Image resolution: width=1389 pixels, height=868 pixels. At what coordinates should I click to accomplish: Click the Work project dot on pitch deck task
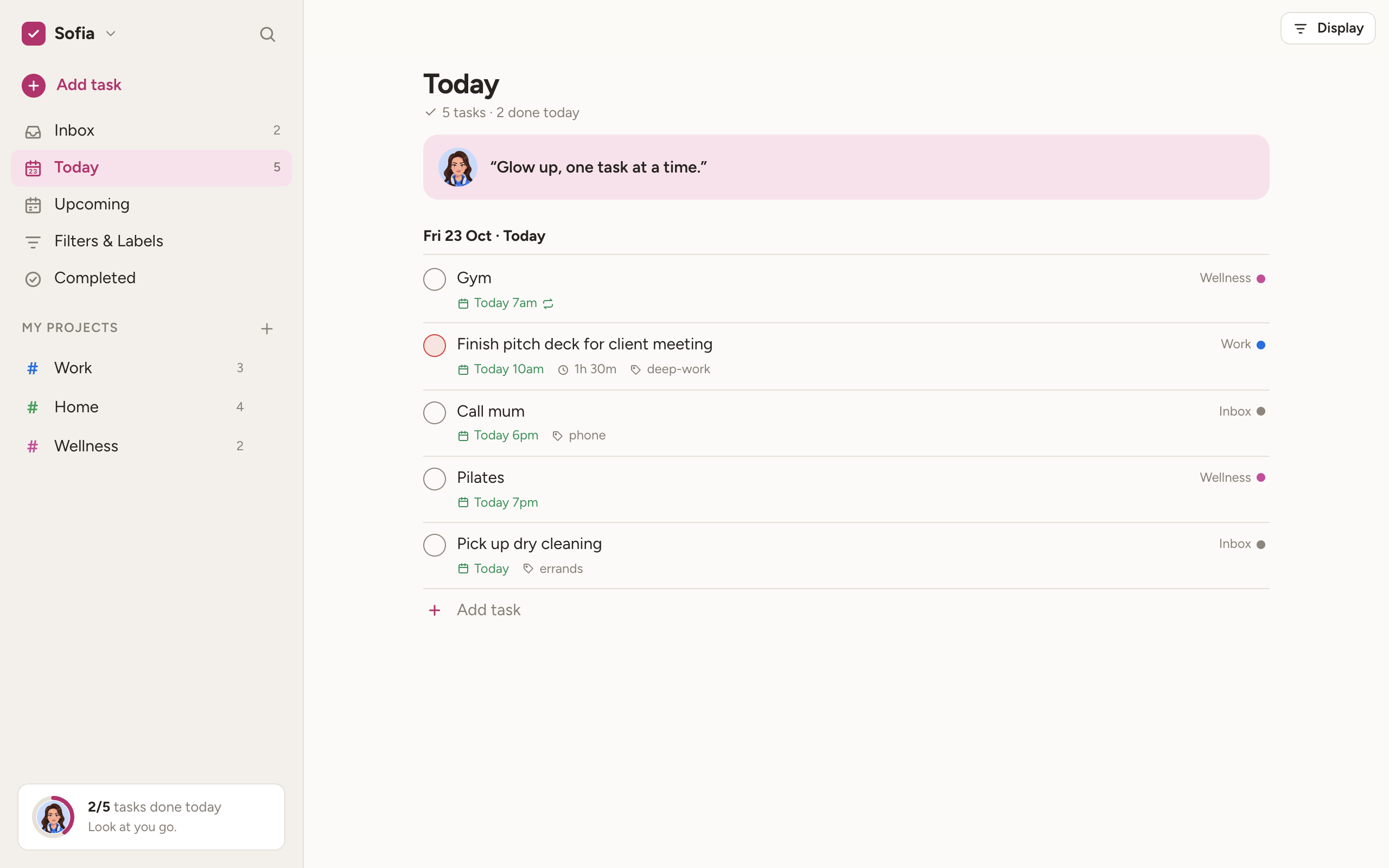click(1261, 345)
